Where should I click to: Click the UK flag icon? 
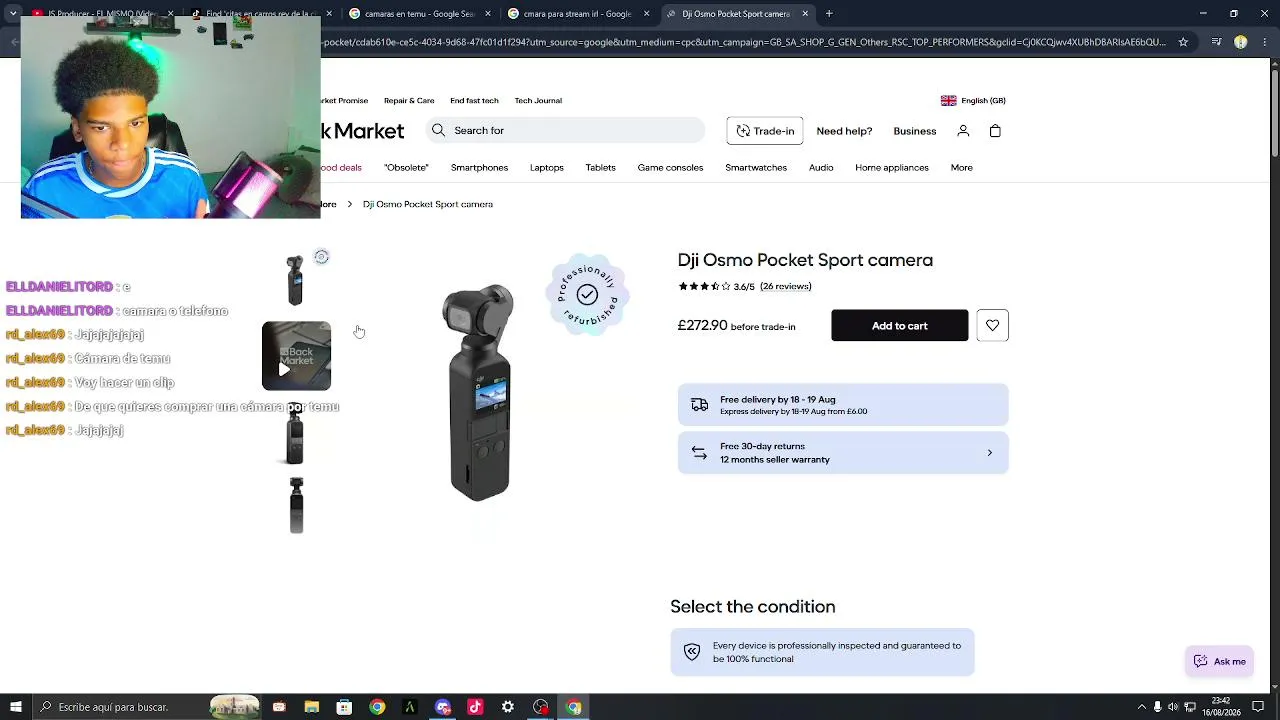pos(948,101)
